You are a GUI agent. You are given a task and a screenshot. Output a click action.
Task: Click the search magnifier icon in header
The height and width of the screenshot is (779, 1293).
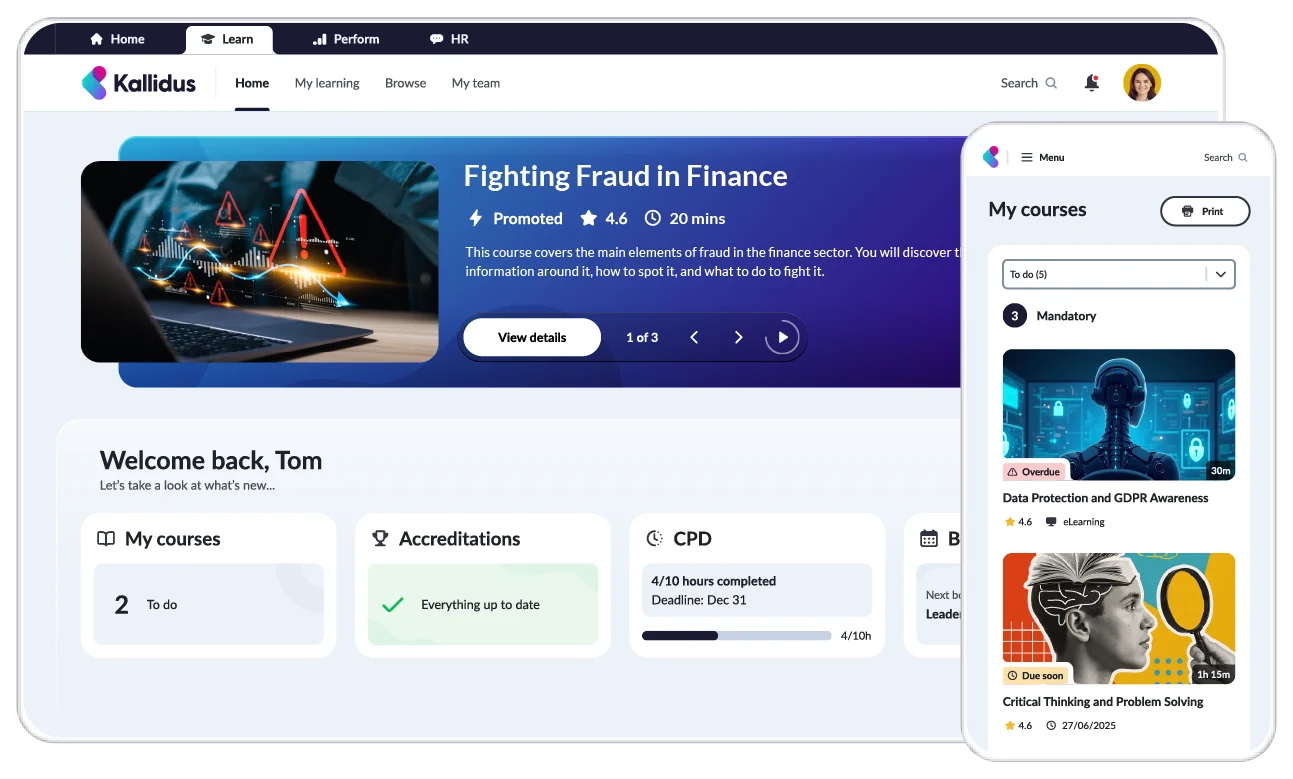pyautogui.click(x=1051, y=83)
